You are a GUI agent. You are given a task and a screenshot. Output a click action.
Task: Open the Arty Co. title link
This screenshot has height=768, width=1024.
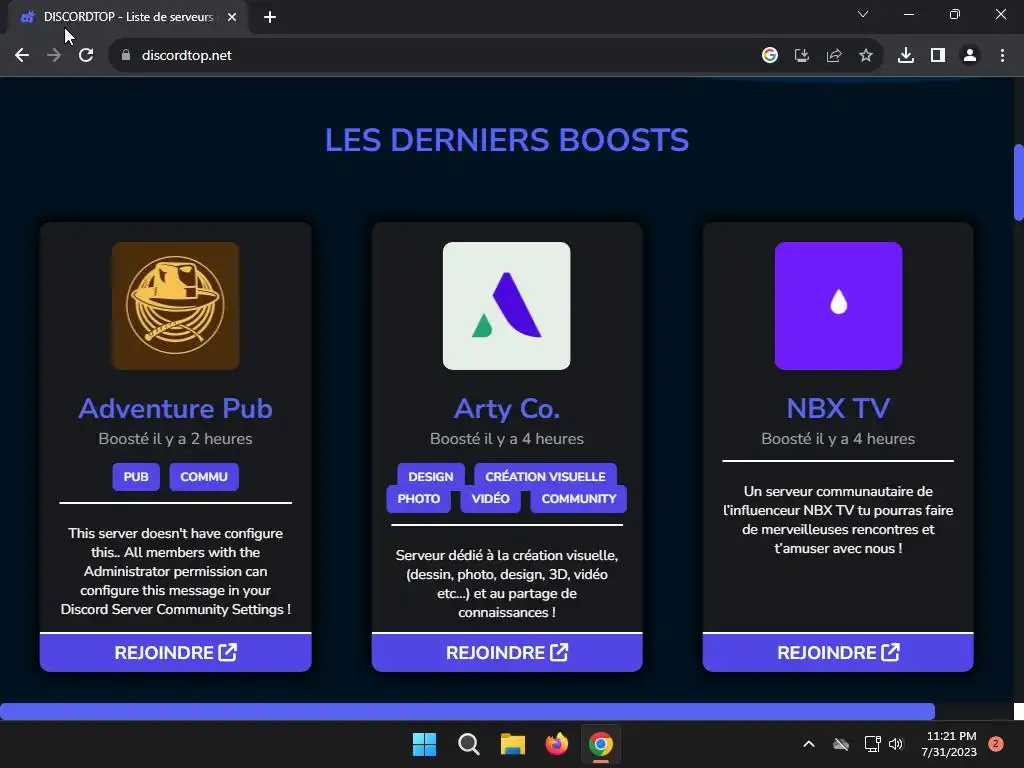(x=507, y=409)
